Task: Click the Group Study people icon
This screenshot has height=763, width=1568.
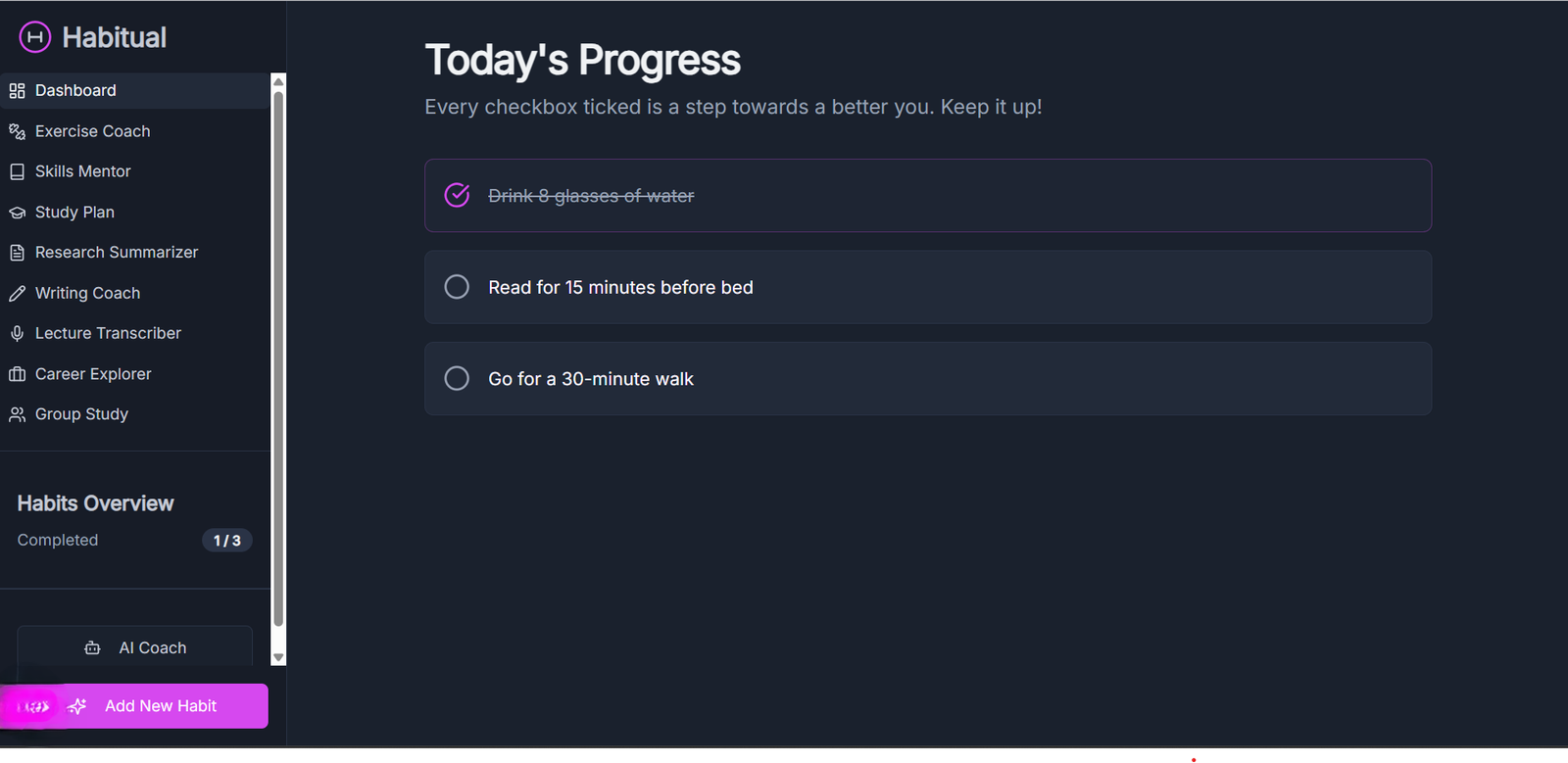Action: tap(17, 415)
